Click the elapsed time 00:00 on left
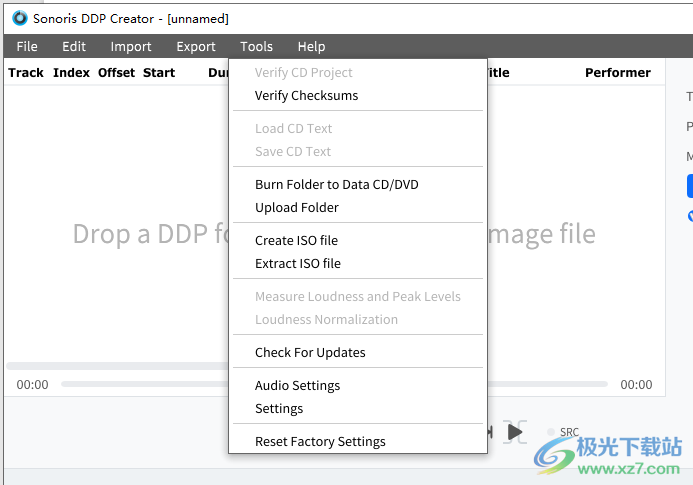Viewport: 693px width, 485px height. point(32,385)
